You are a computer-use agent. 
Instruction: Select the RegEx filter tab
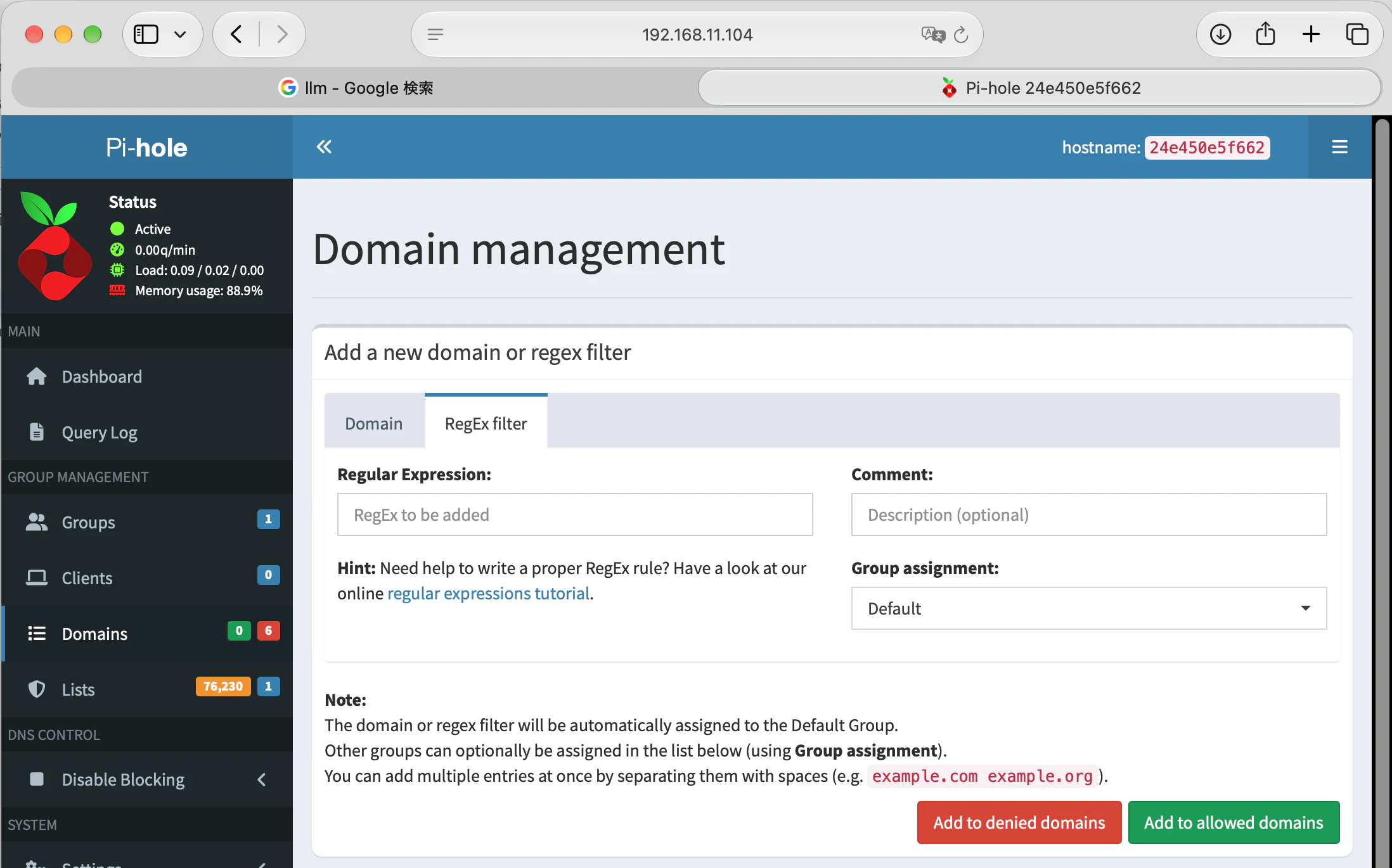tap(486, 422)
